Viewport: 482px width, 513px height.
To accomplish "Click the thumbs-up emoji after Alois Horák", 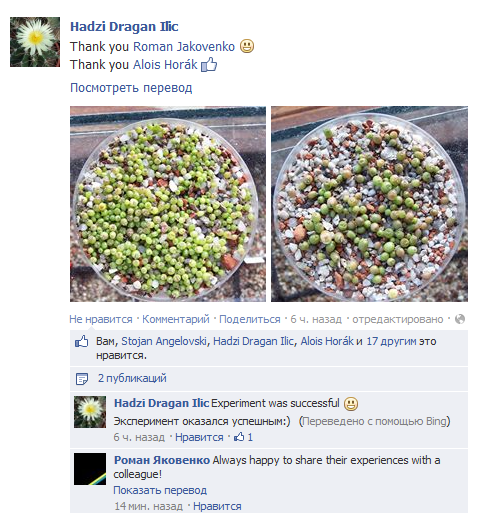I will (x=209, y=64).
